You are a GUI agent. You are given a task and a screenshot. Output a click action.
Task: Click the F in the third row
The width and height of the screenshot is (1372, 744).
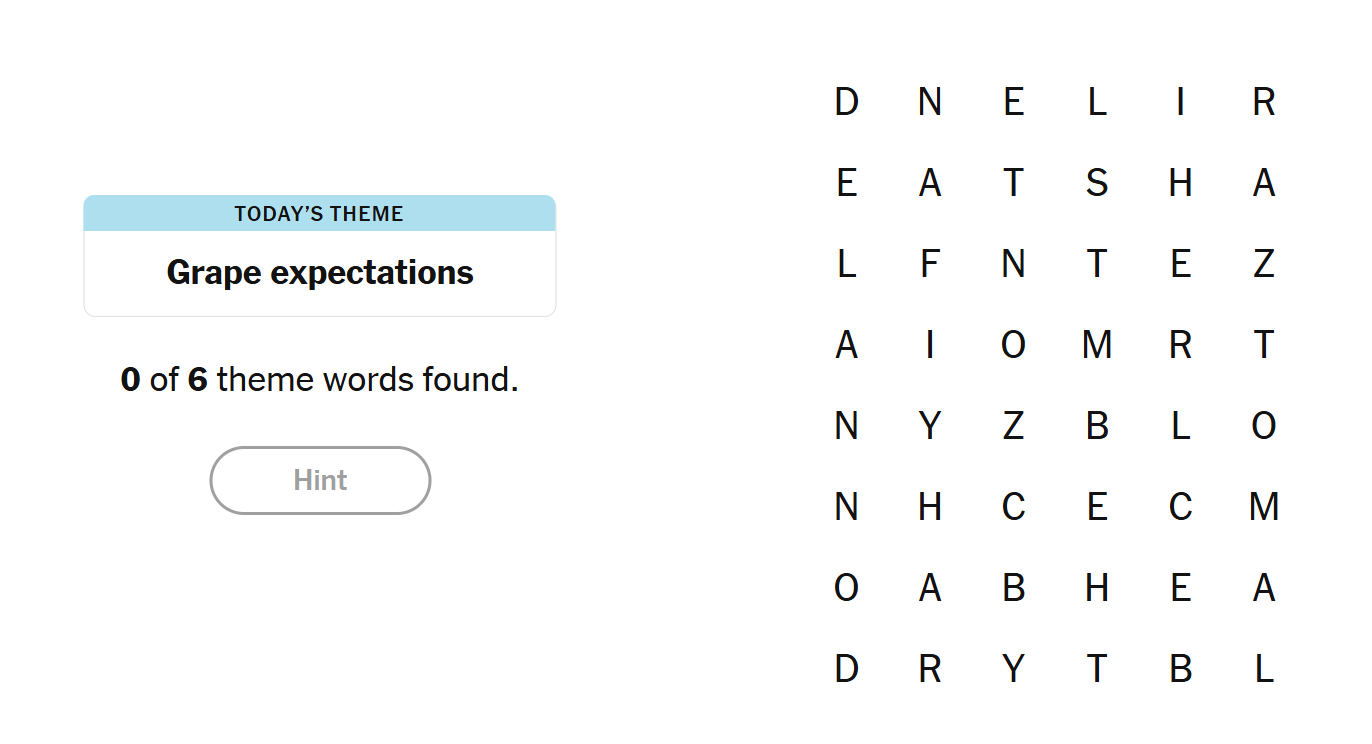[930, 263]
